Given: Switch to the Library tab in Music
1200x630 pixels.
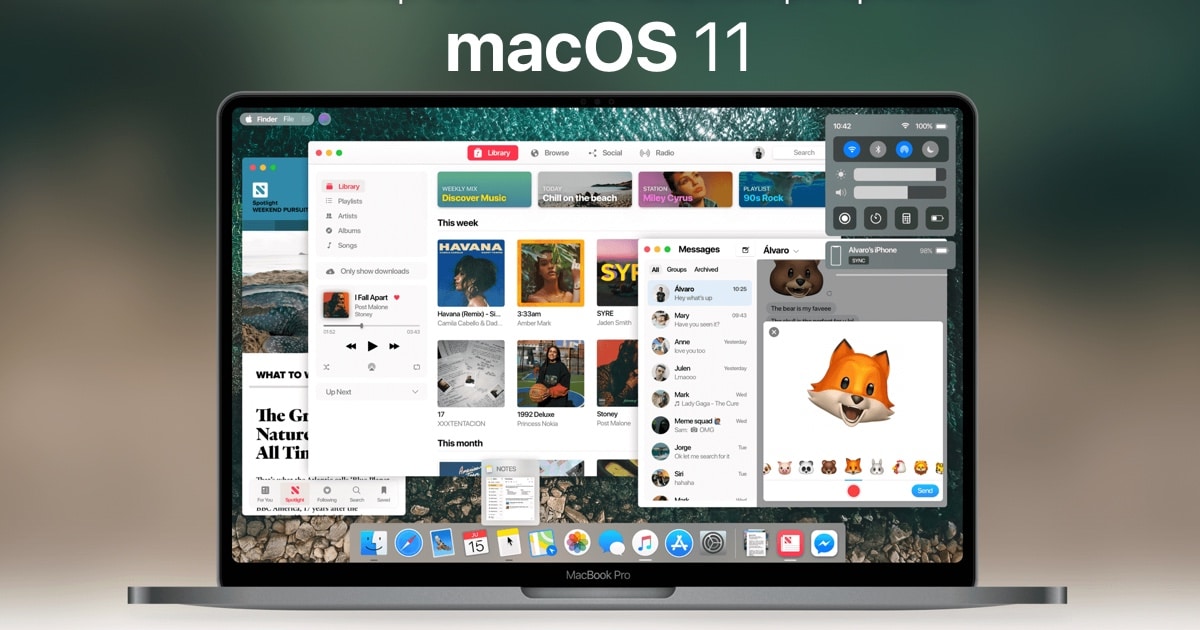Looking at the screenshot, I should tap(492, 153).
